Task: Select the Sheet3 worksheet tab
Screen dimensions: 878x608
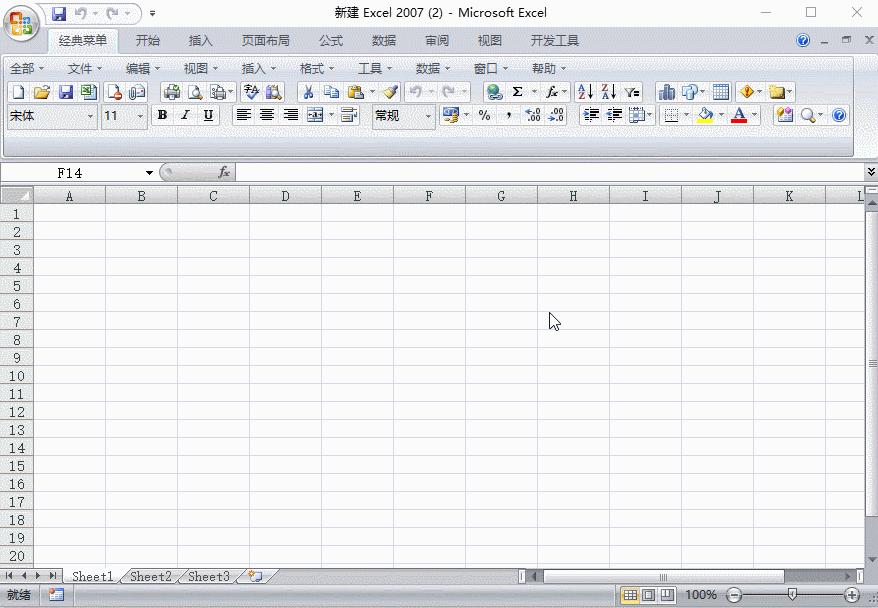Action: (x=209, y=576)
